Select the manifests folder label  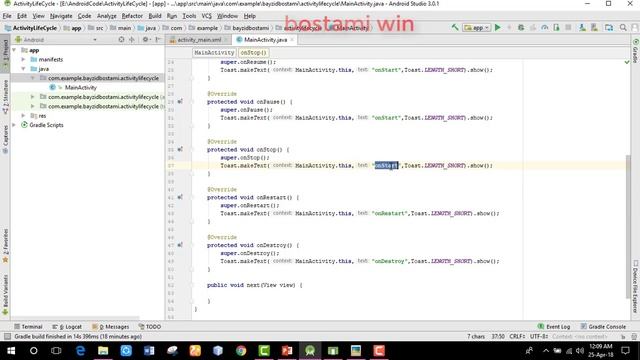(51, 59)
